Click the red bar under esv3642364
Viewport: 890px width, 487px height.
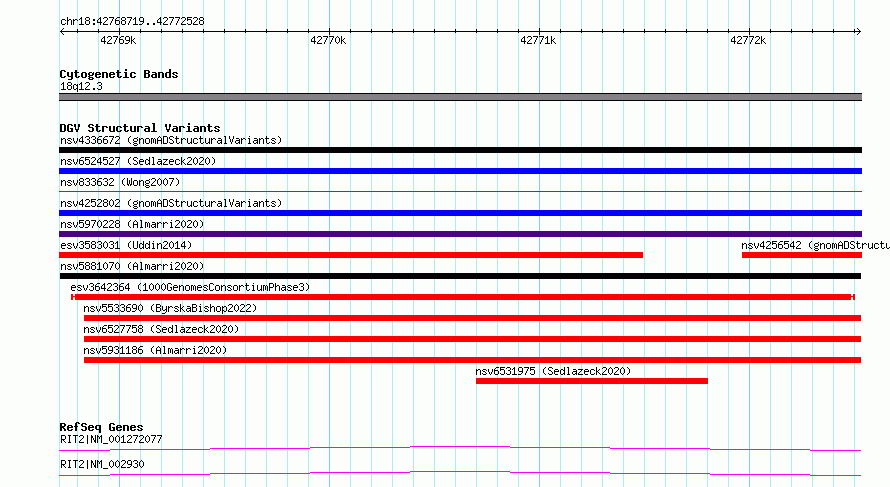[463, 297]
